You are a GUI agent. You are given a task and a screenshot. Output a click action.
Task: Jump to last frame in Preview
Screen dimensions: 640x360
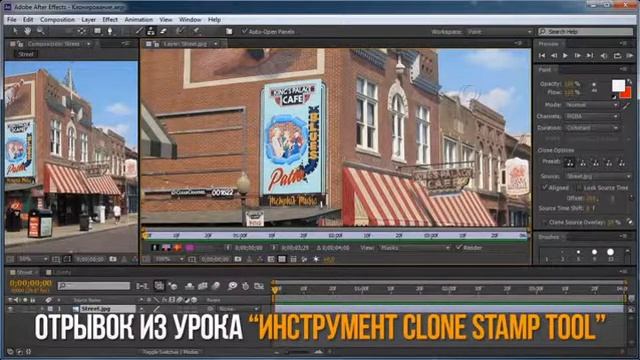(590, 56)
